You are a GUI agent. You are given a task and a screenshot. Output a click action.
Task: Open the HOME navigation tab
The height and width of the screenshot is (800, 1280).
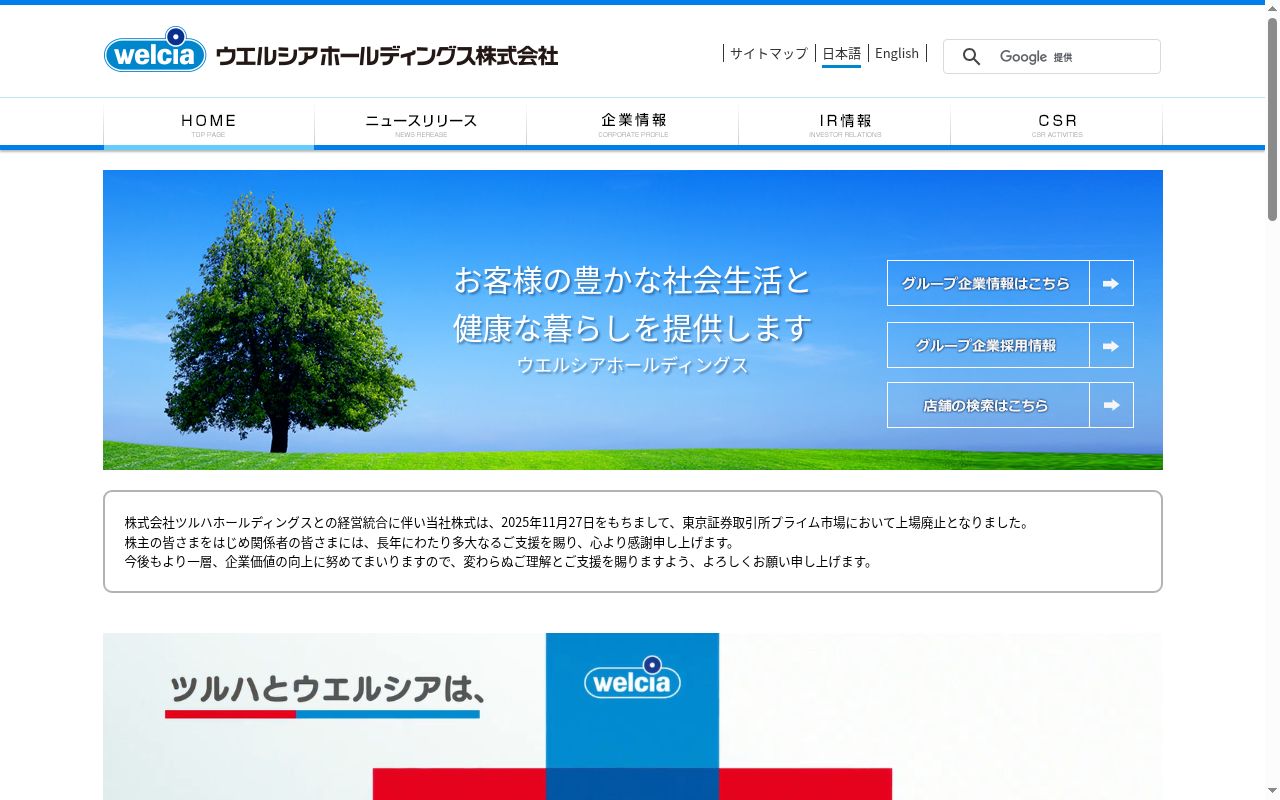(209, 124)
